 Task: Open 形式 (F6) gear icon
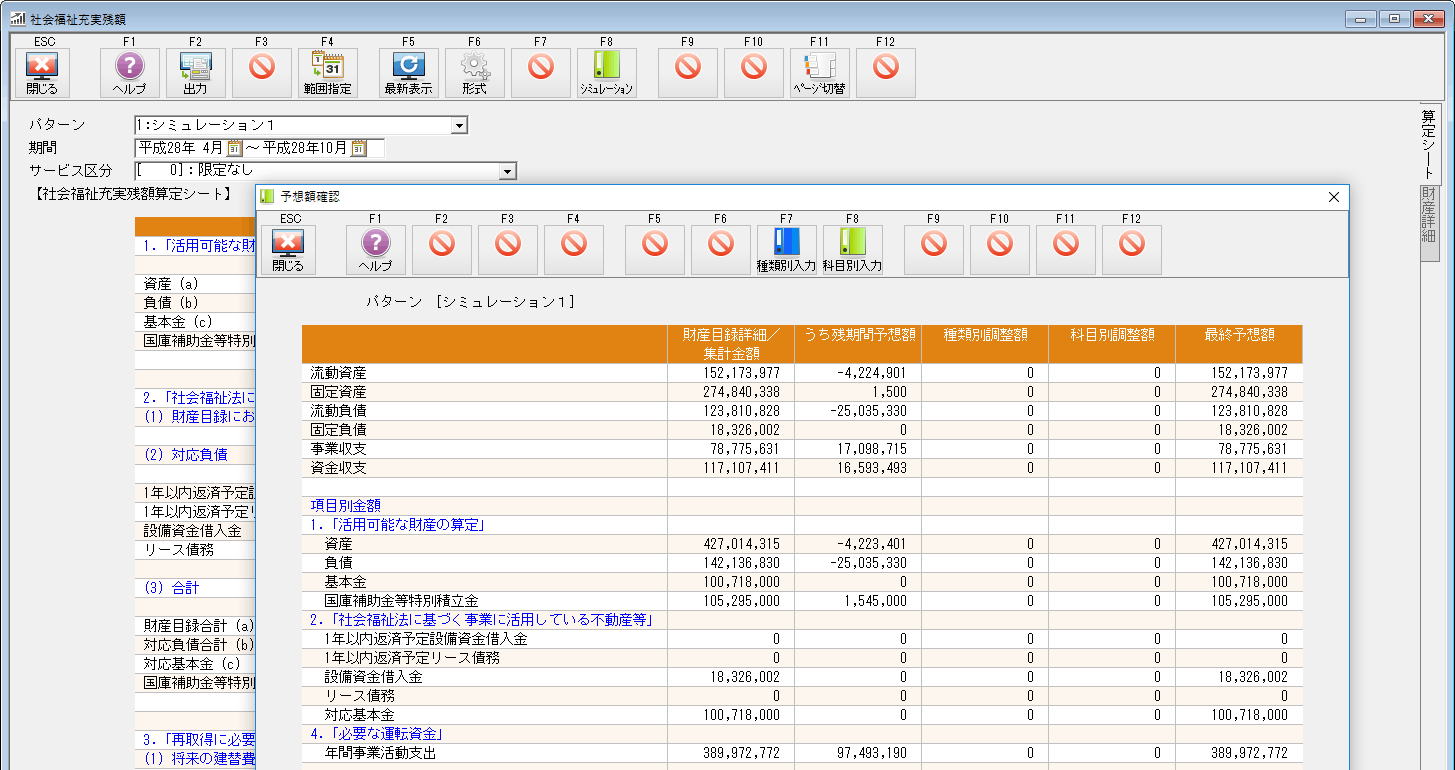click(474, 72)
